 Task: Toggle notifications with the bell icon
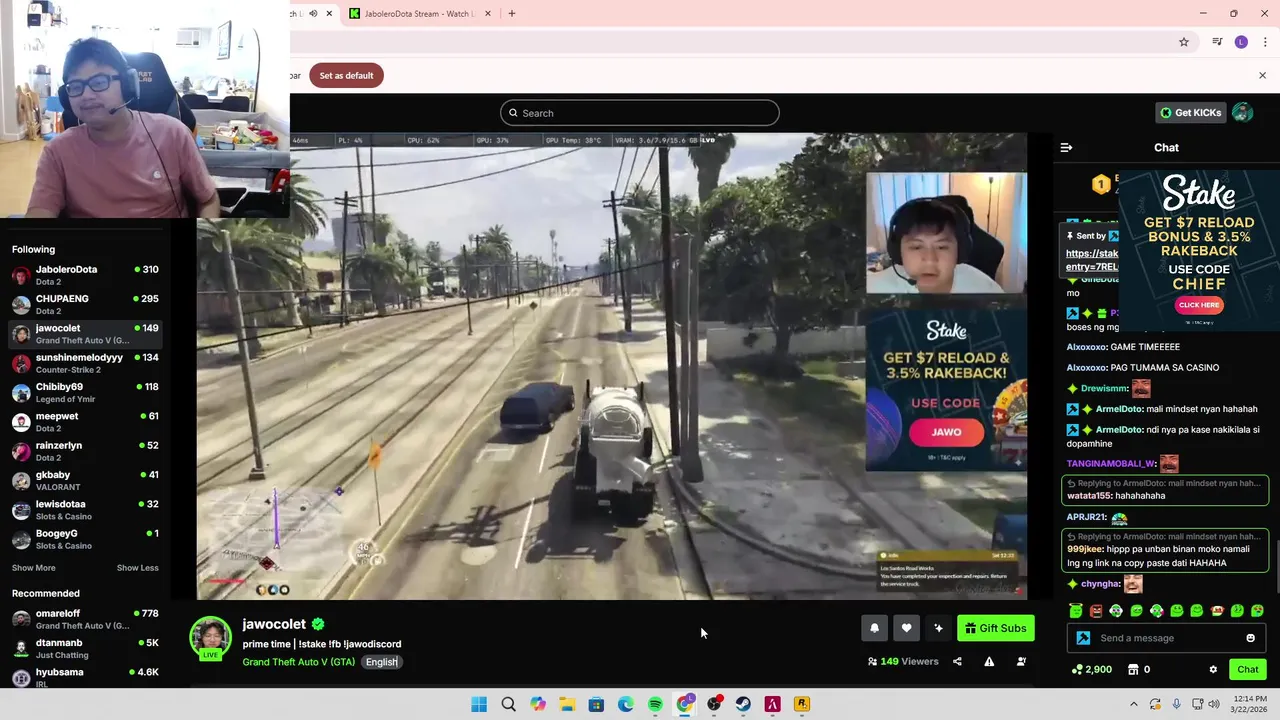click(x=874, y=628)
